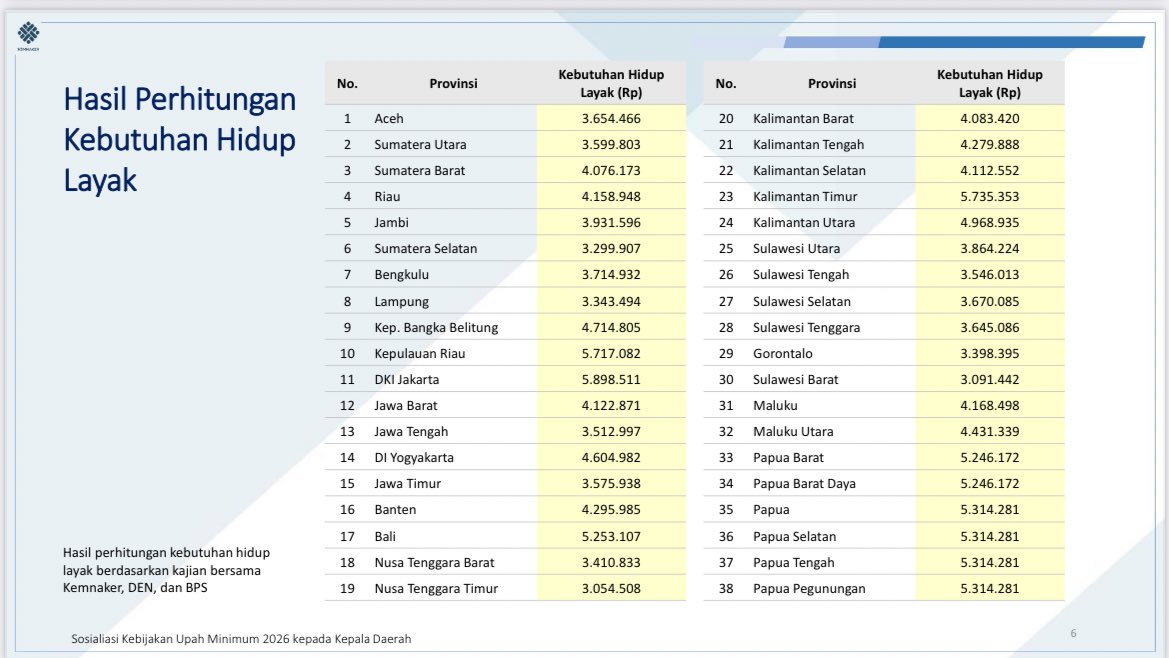Screen dimensions: 1169x658
Task: Click Bengkulu value 3.714.932
Action: click(611, 275)
